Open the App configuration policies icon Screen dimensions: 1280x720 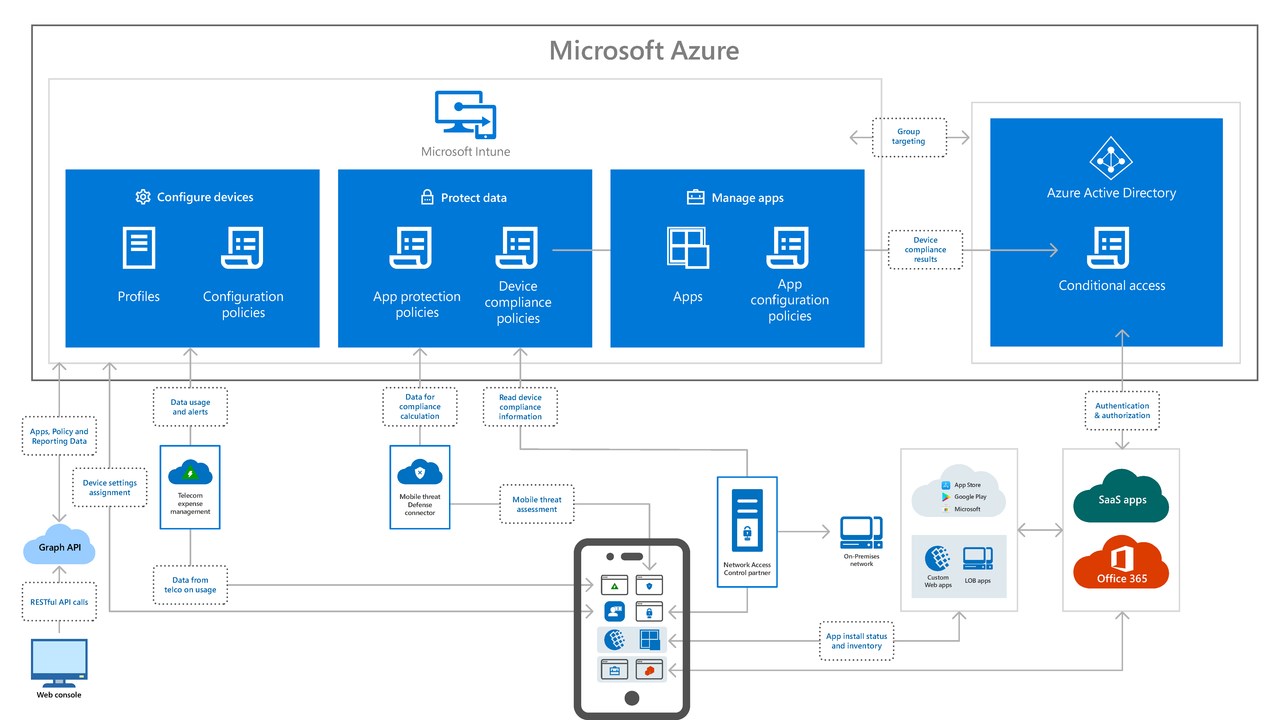coord(788,248)
